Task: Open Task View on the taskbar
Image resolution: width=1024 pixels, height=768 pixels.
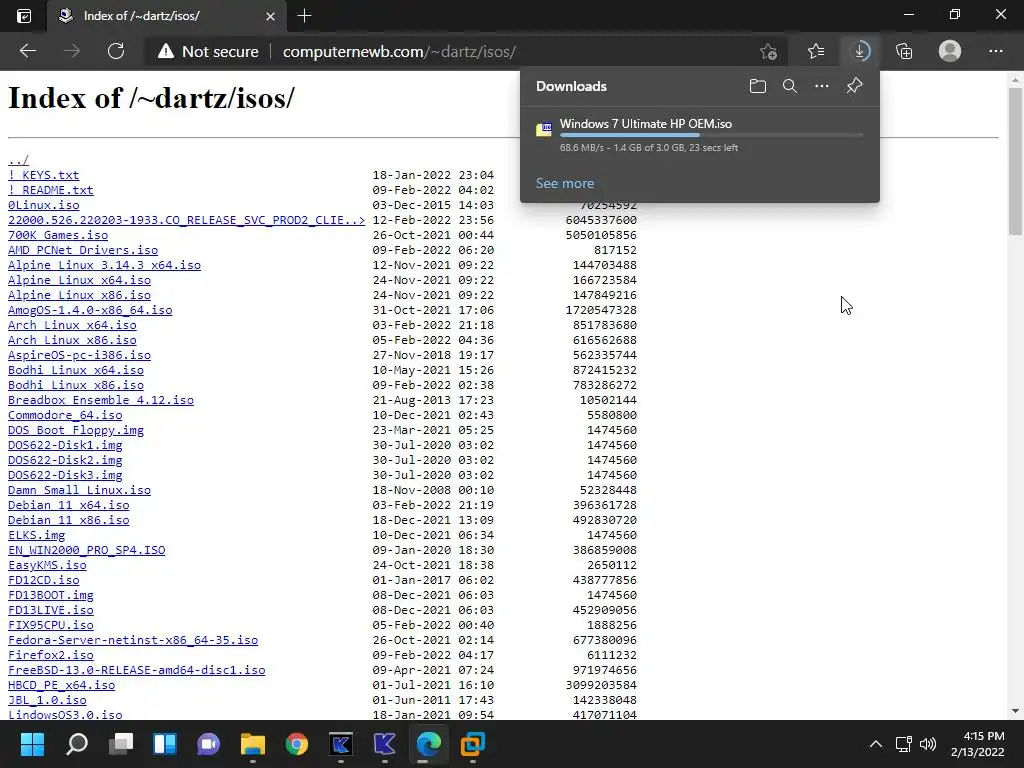Action: (121, 744)
